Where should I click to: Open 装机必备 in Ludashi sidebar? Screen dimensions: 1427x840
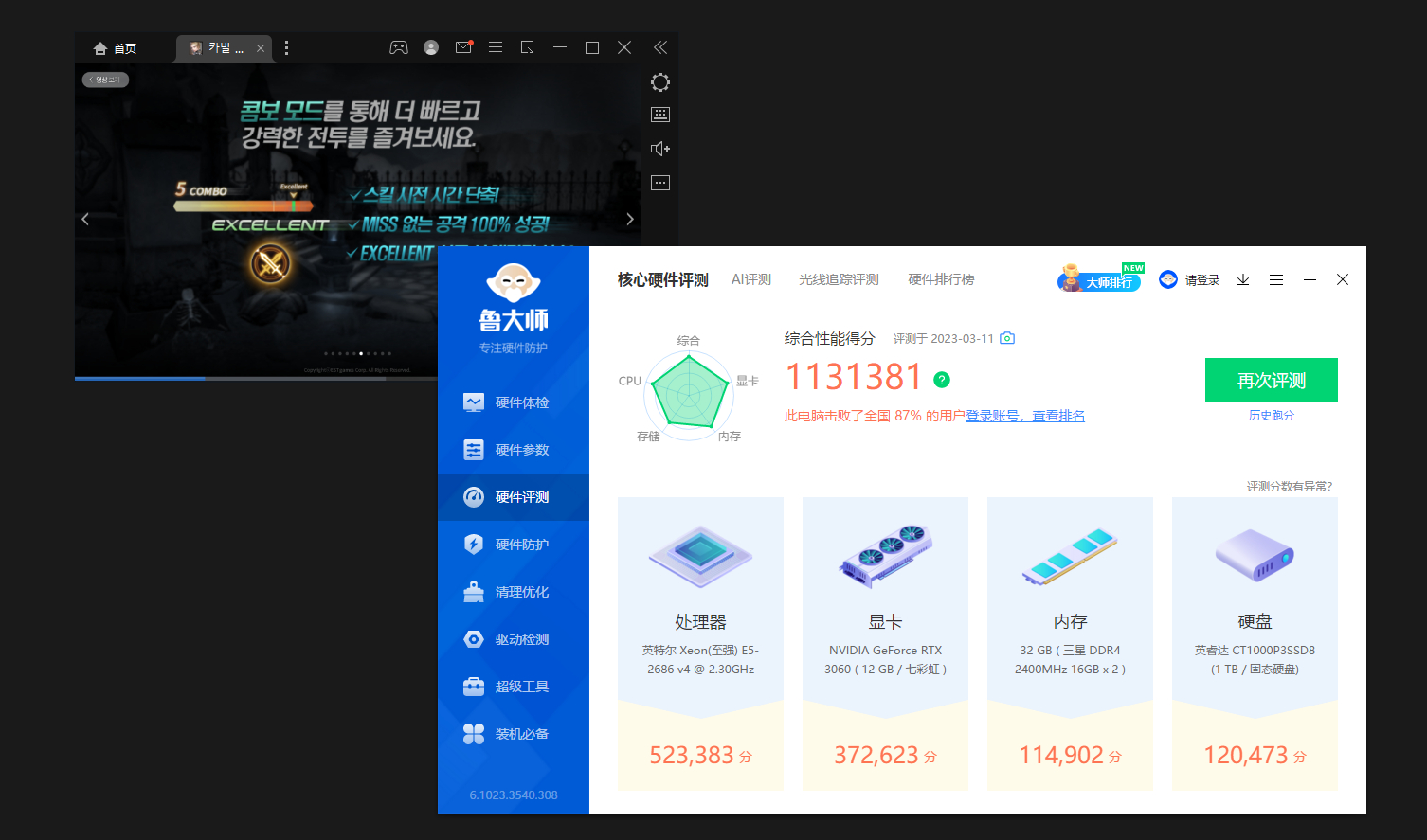tap(514, 734)
